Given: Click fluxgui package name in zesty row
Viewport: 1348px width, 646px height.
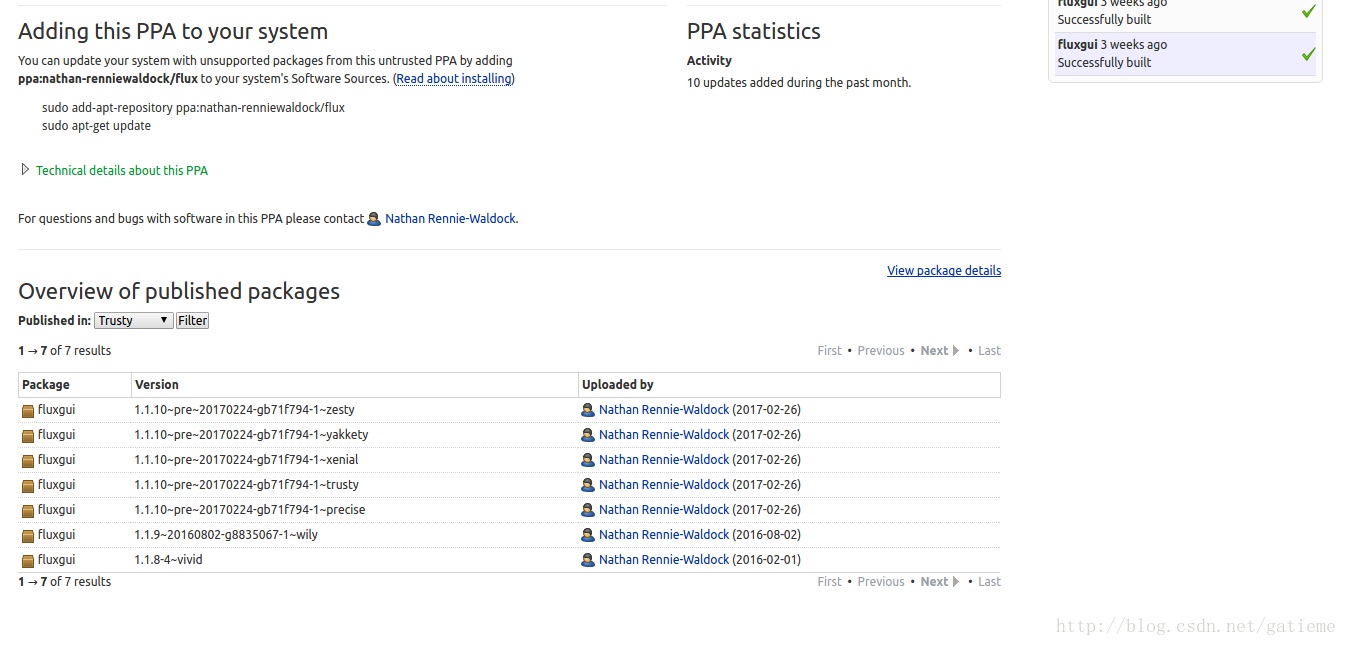Looking at the screenshot, I should [x=56, y=410].
